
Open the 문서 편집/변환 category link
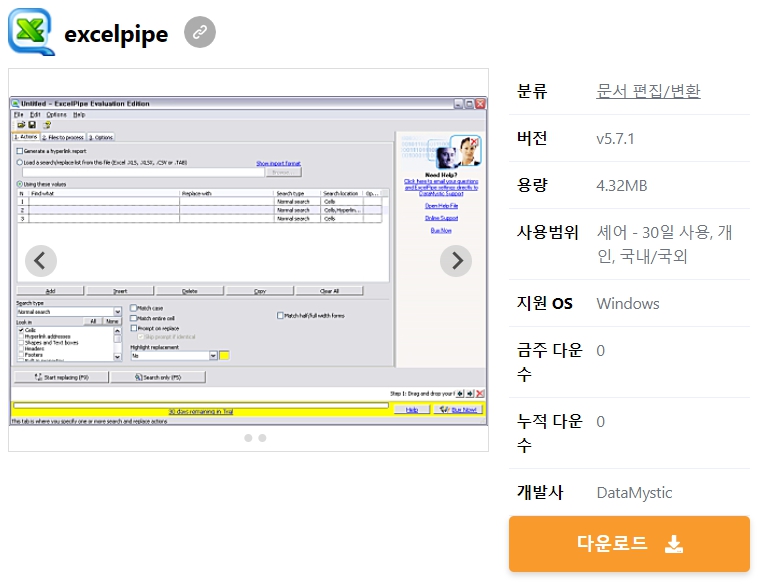pos(648,91)
